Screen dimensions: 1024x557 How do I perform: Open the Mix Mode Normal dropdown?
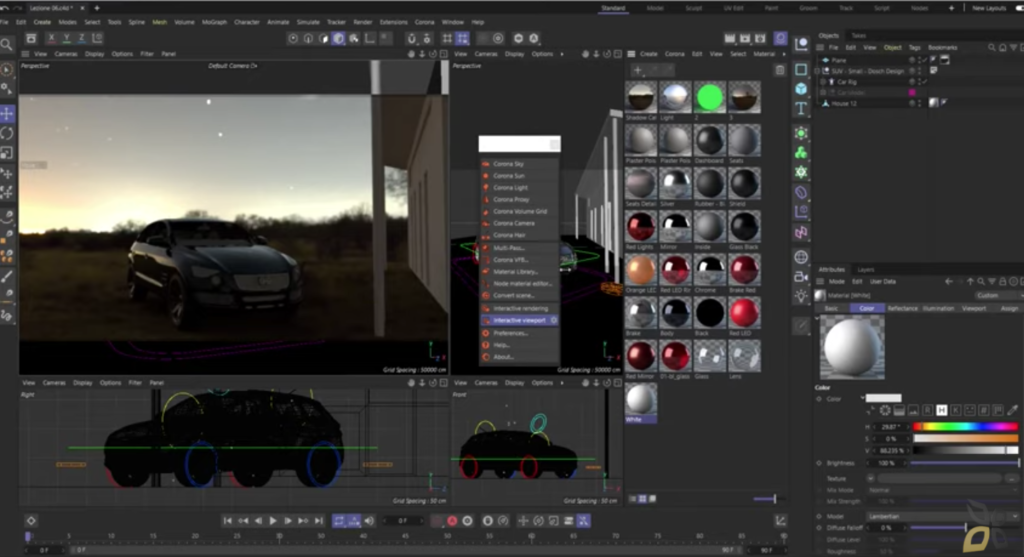click(942, 490)
